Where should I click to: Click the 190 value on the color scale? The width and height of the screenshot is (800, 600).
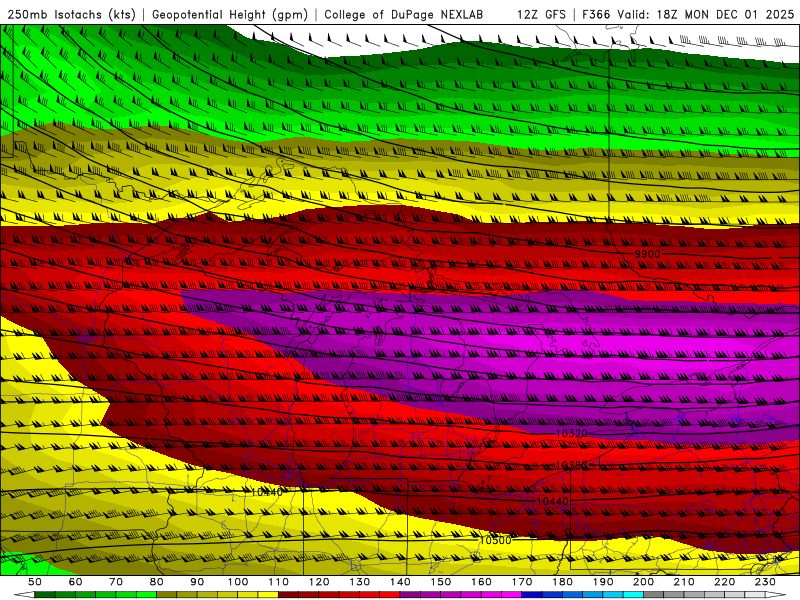pyautogui.click(x=603, y=582)
